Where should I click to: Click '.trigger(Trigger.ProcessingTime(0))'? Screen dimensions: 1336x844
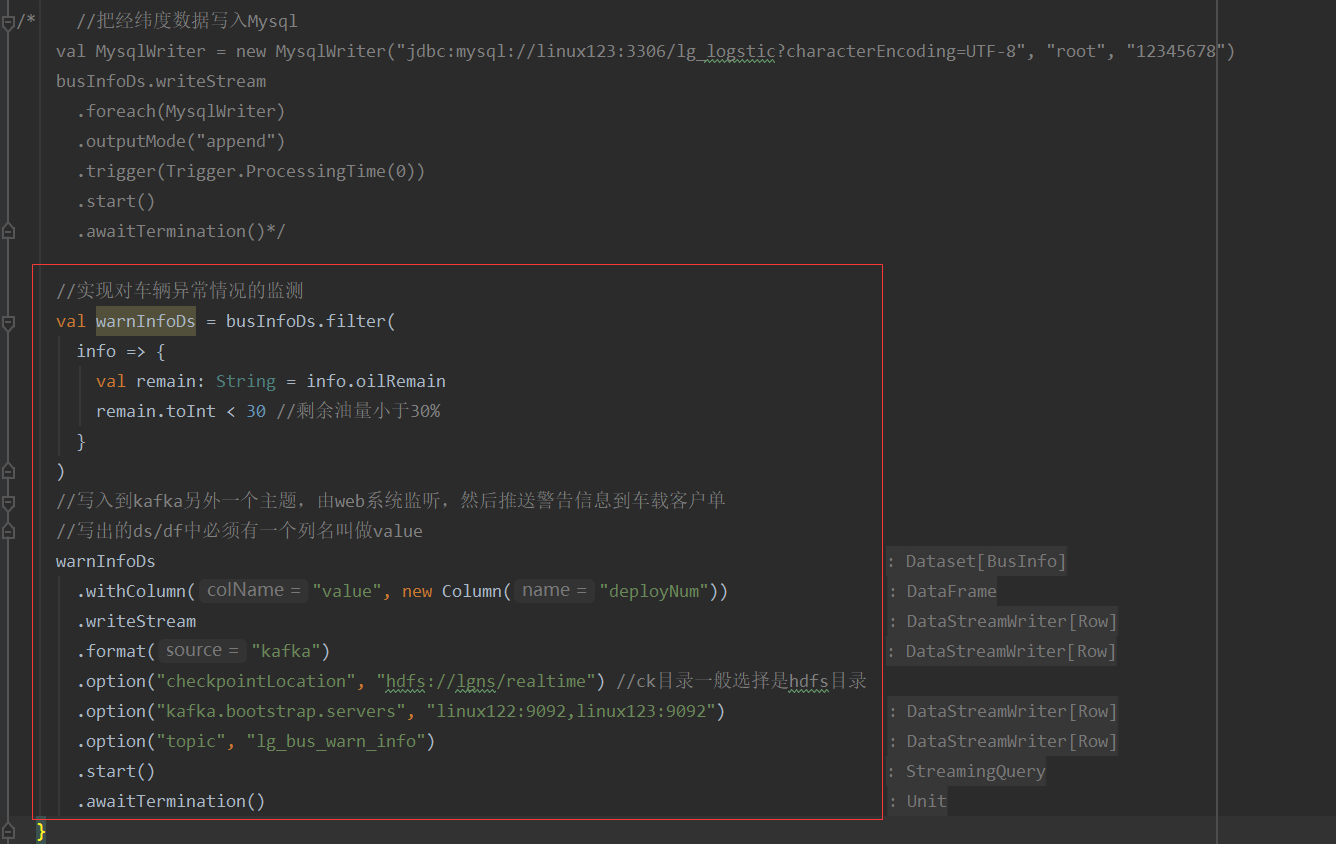click(x=251, y=171)
